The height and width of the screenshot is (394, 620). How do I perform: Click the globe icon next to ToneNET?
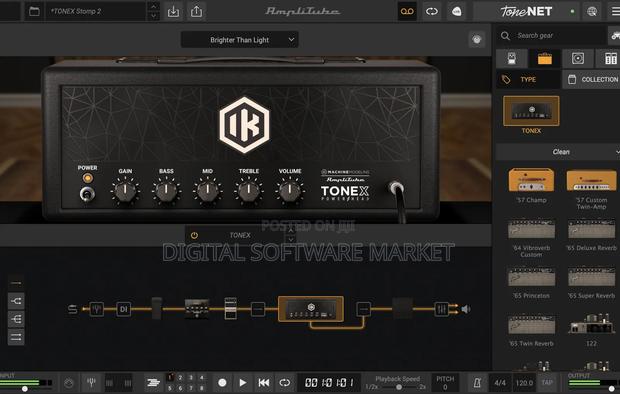click(592, 11)
